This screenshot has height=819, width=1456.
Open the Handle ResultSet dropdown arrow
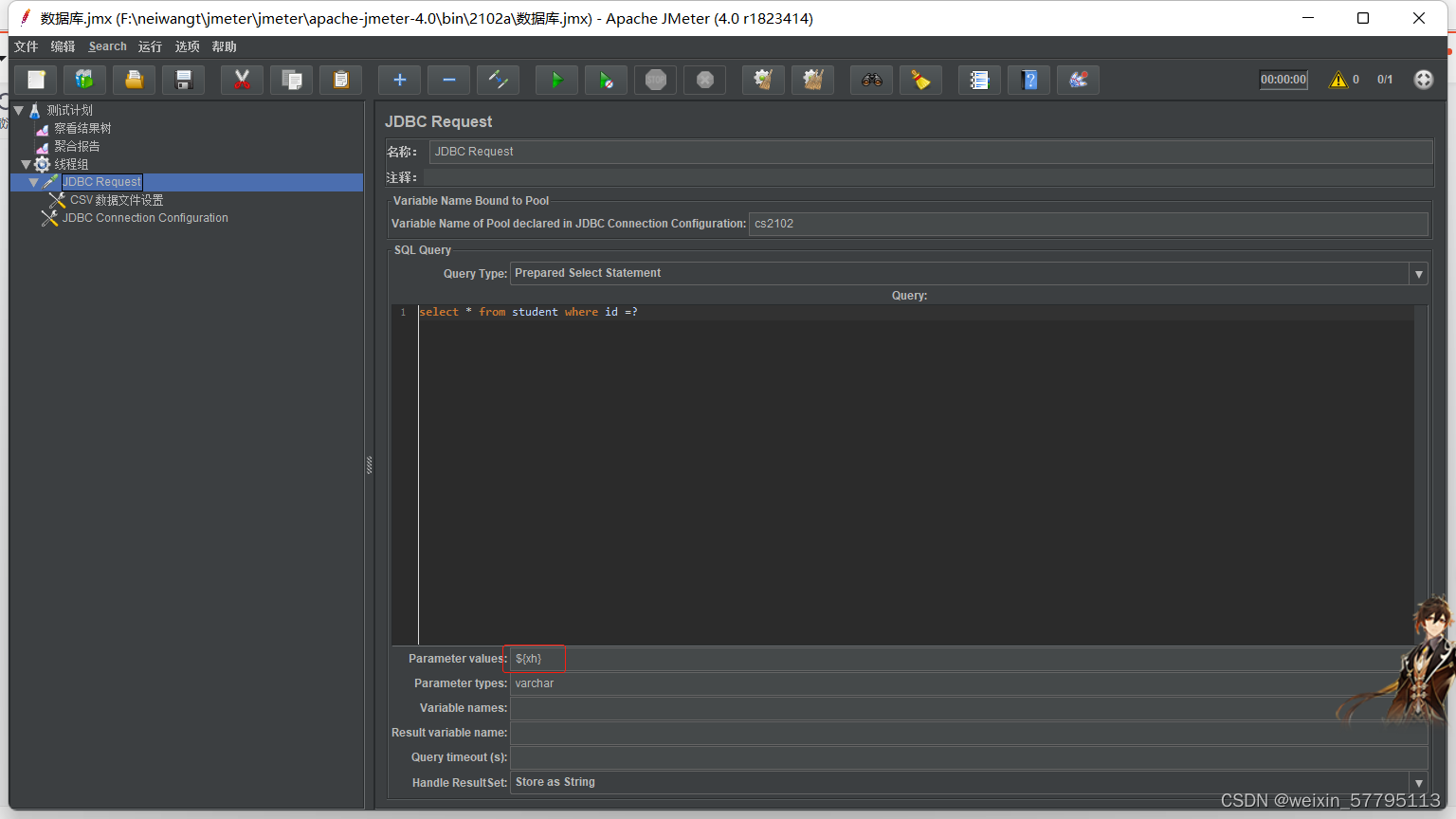pos(1419,783)
